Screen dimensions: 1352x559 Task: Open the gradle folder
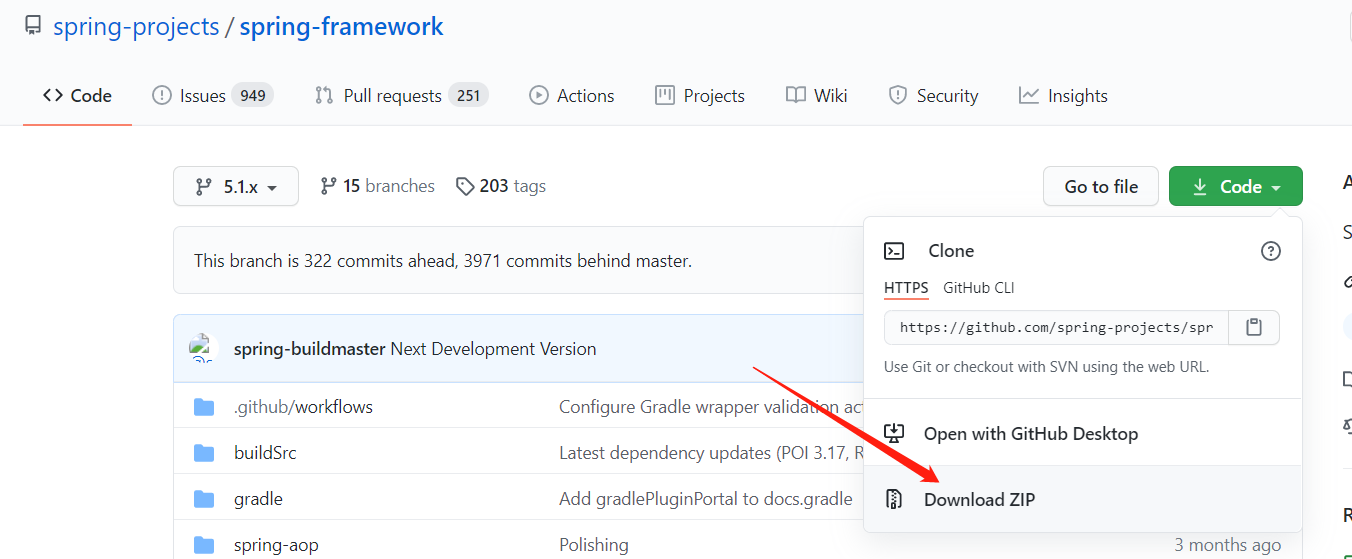(x=258, y=499)
